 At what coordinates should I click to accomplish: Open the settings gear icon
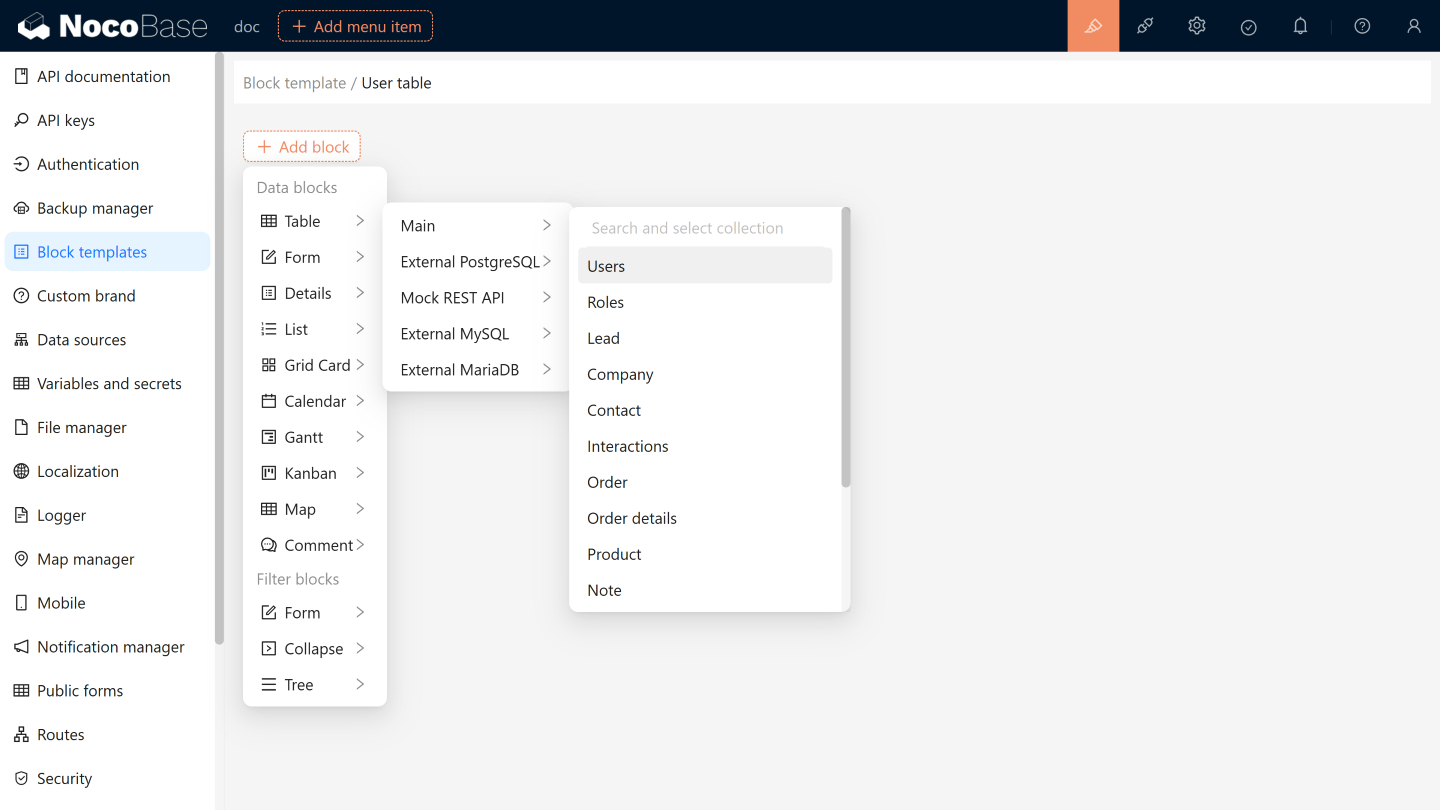tap(1197, 26)
